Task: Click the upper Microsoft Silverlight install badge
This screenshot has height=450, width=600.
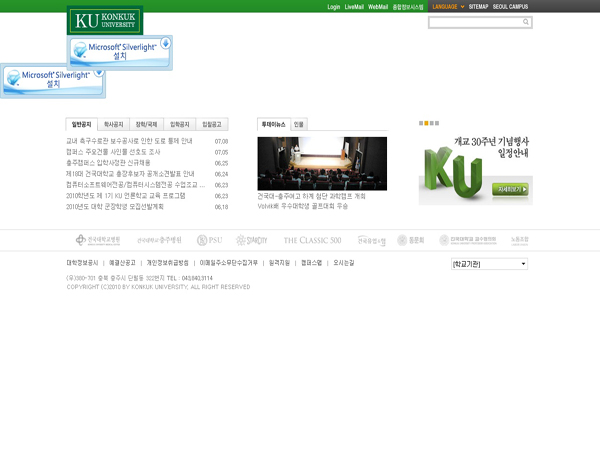Action: (x=120, y=51)
